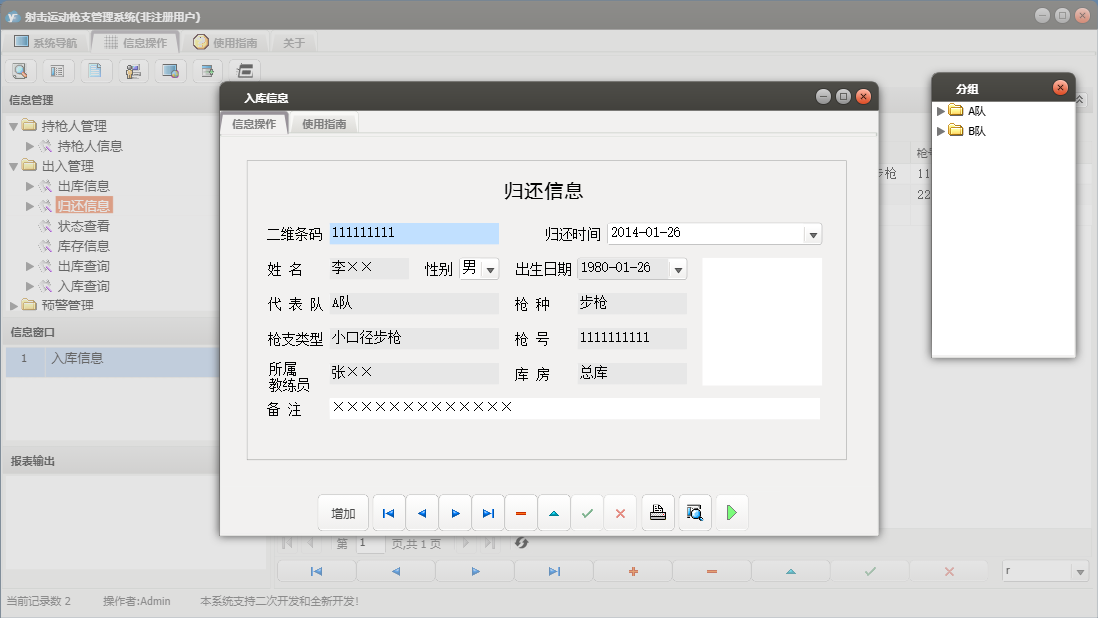Select the person presentation toolbar icon
Viewport: 1098px width, 618px height.
tap(131, 70)
